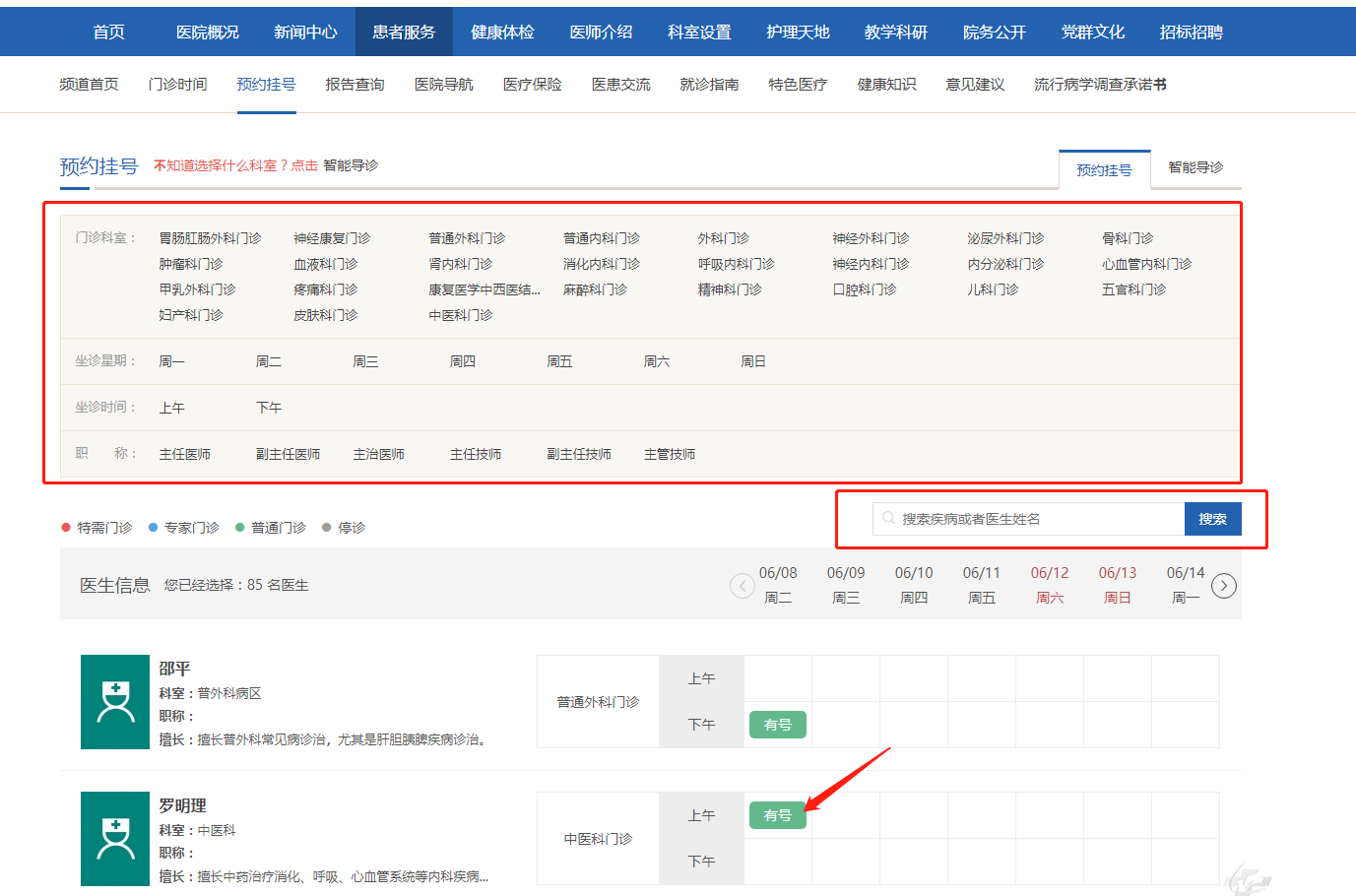Open 医院导航 page
The width and height of the screenshot is (1356, 896).
pos(443,85)
